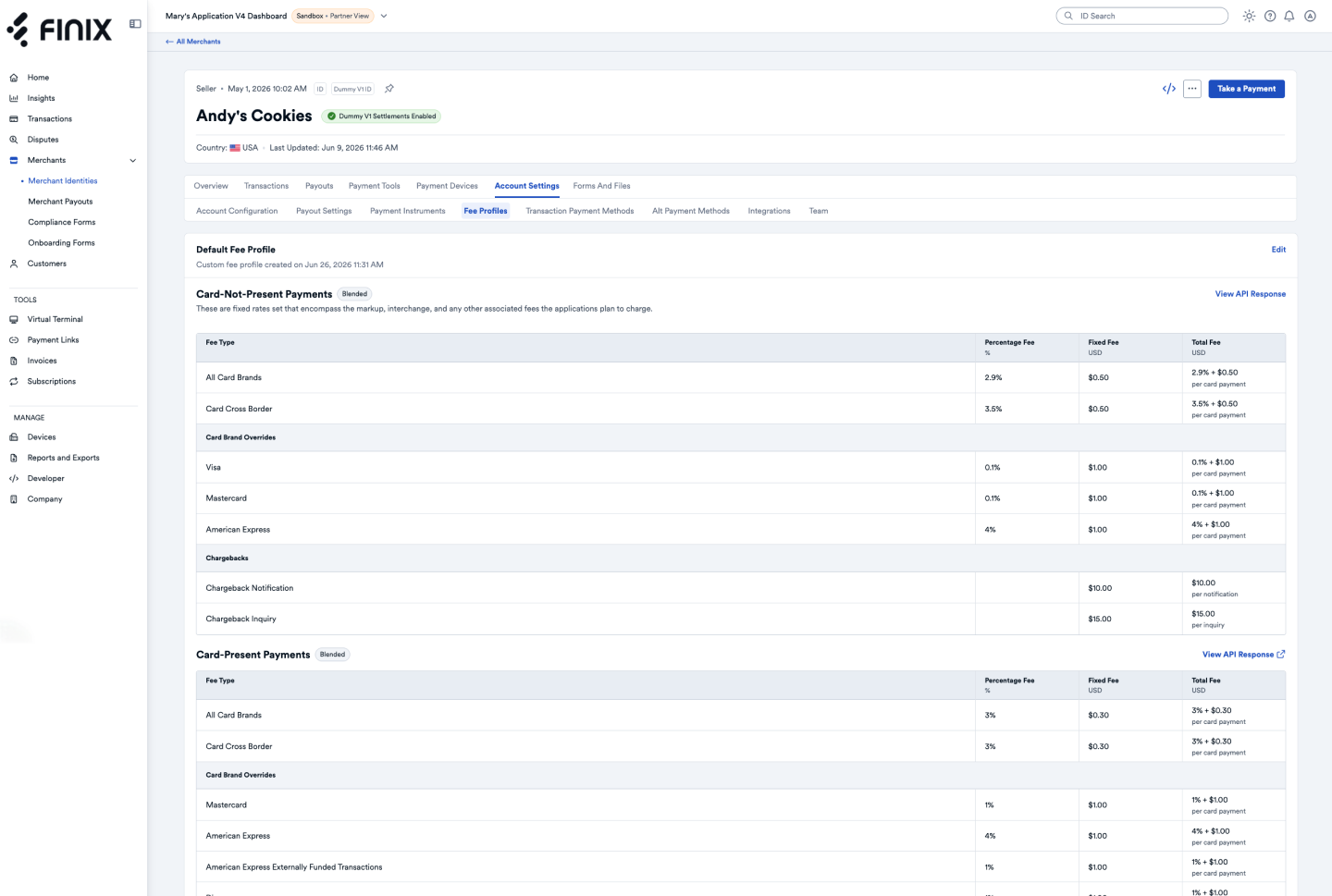Screen dimensions: 1332x896
Task: Edit the Default Fee Profile
Action: (x=1278, y=250)
